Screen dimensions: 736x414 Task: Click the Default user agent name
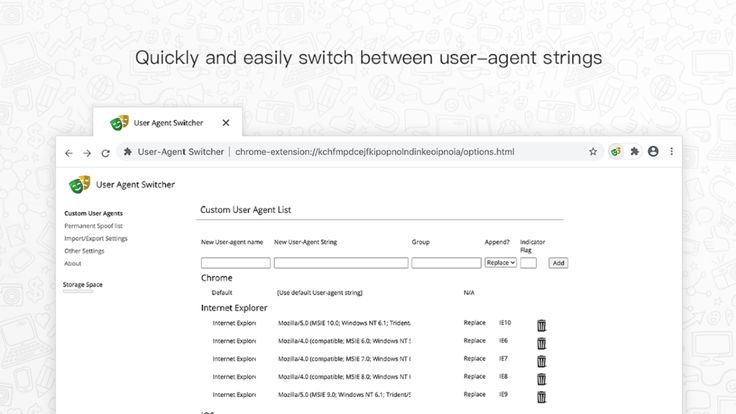pos(222,292)
